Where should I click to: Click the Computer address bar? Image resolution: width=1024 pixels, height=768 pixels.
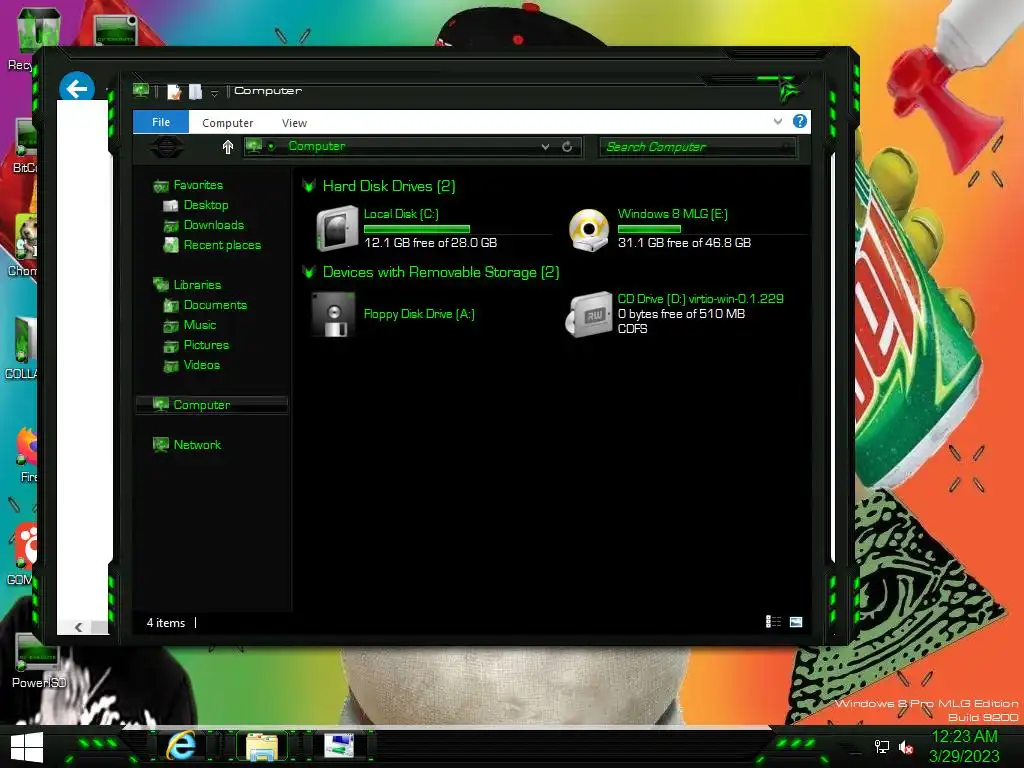[x=413, y=146]
